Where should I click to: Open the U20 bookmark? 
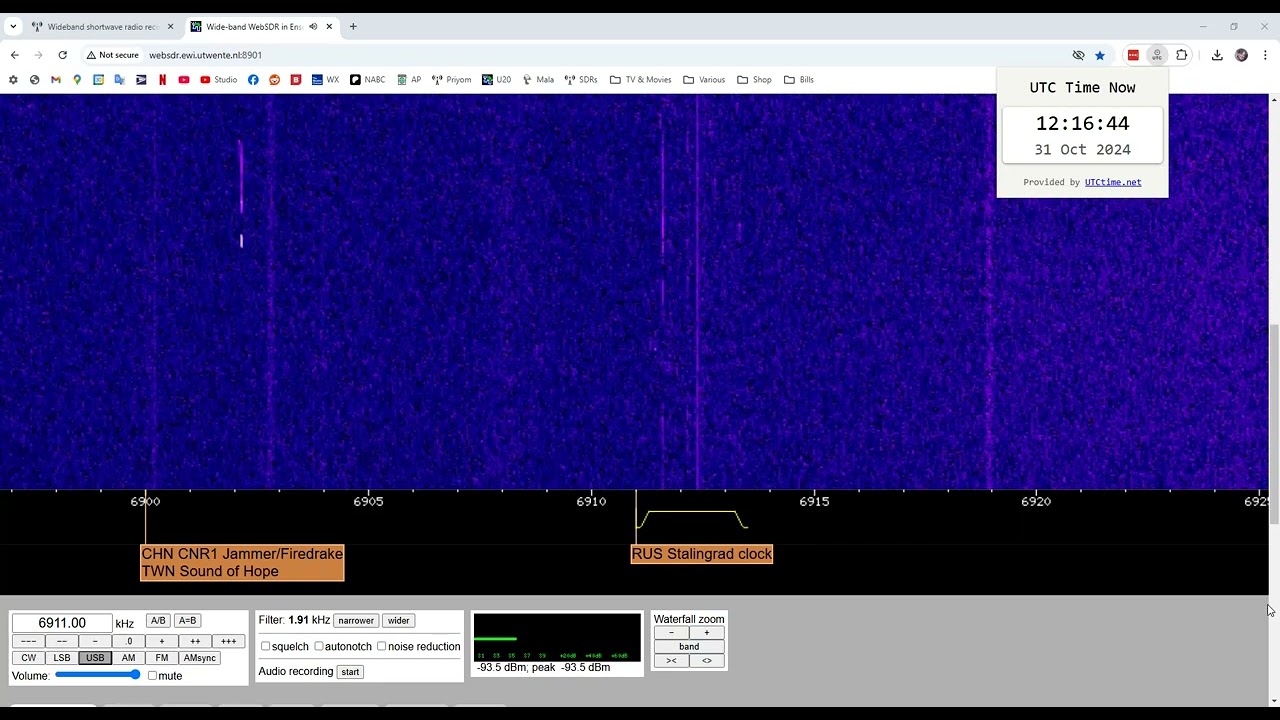click(x=497, y=80)
